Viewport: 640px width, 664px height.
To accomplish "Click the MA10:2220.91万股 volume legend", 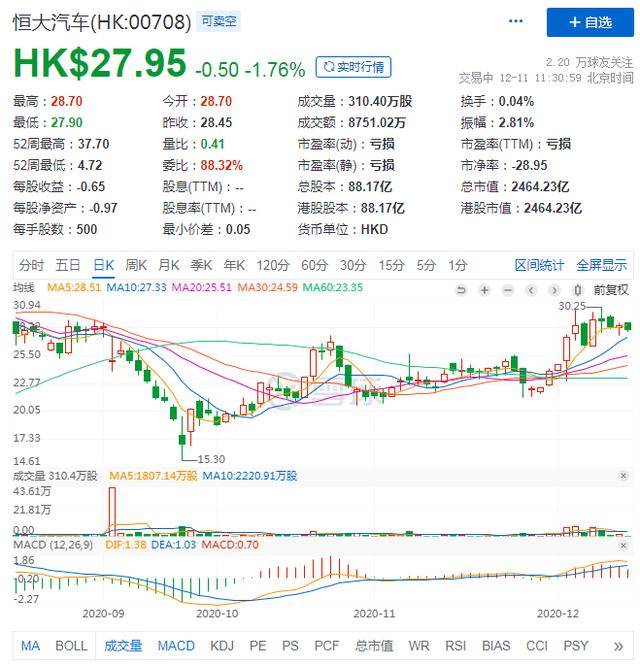I will click(x=249, y=476).
